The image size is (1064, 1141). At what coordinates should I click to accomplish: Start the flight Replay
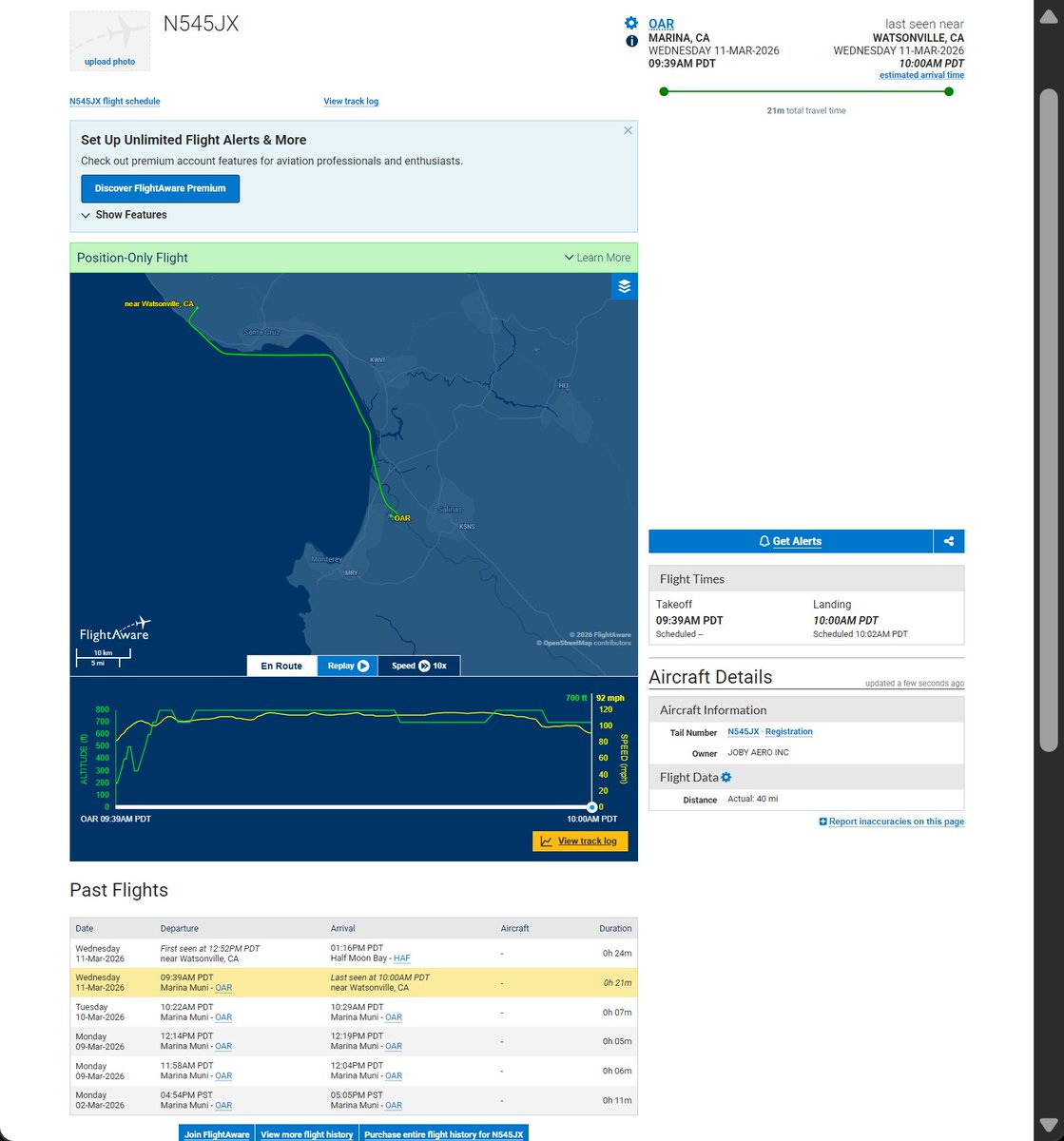pyautogui.click(x=347, y=666)
